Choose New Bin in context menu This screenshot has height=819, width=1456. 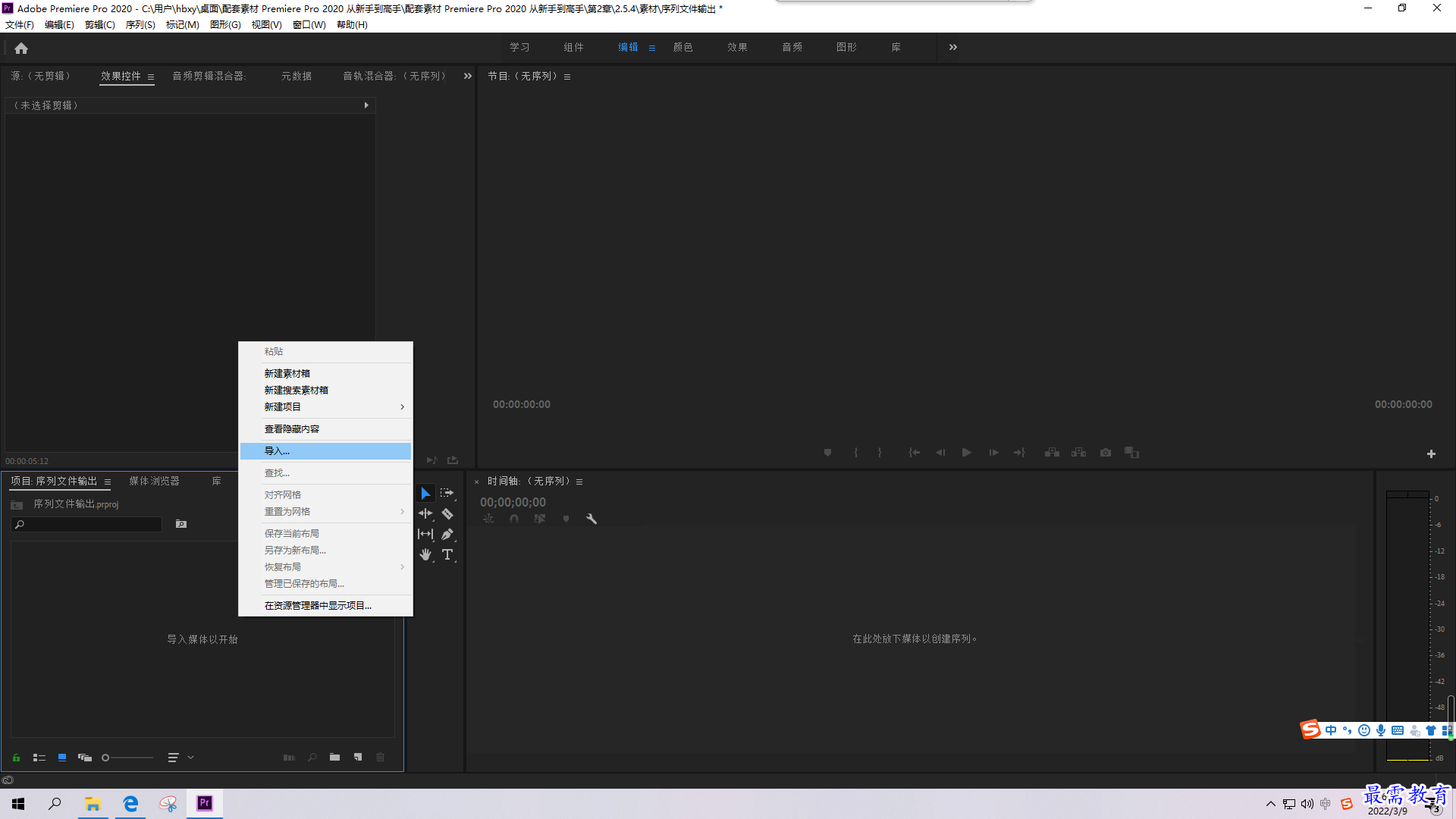(326, 374)
